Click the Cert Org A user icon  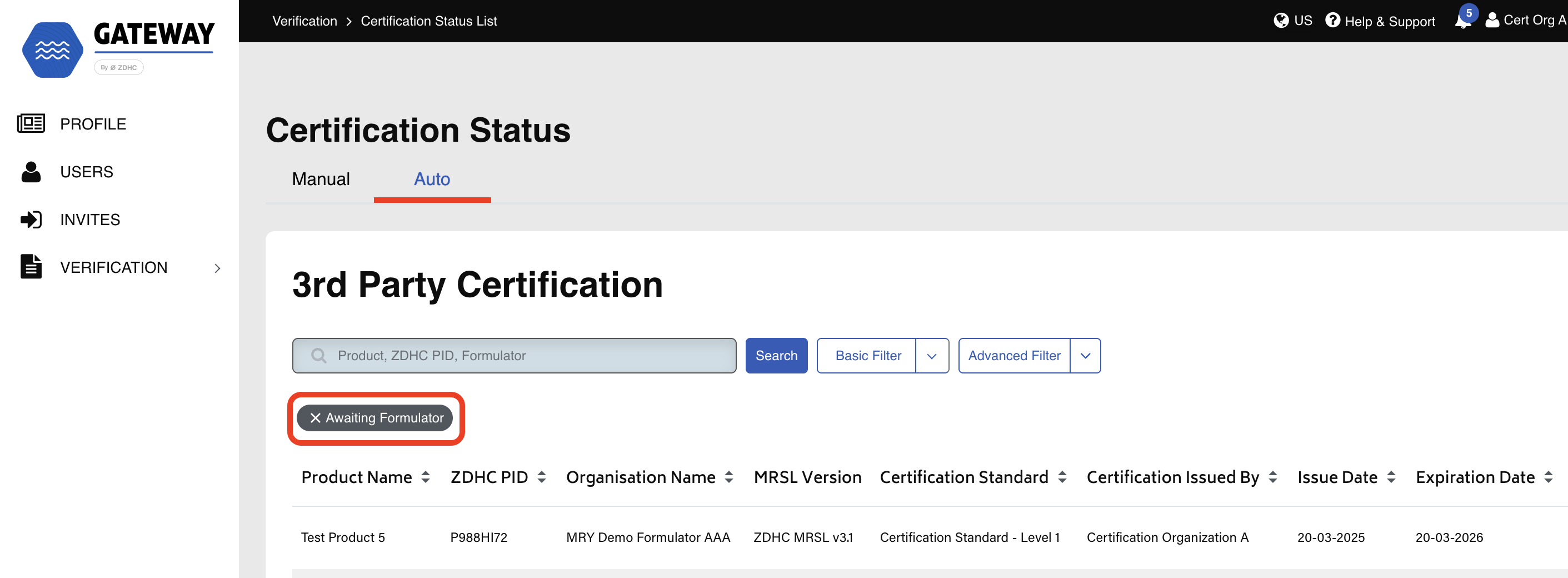pyautogui.click(x=1492, y=21)
